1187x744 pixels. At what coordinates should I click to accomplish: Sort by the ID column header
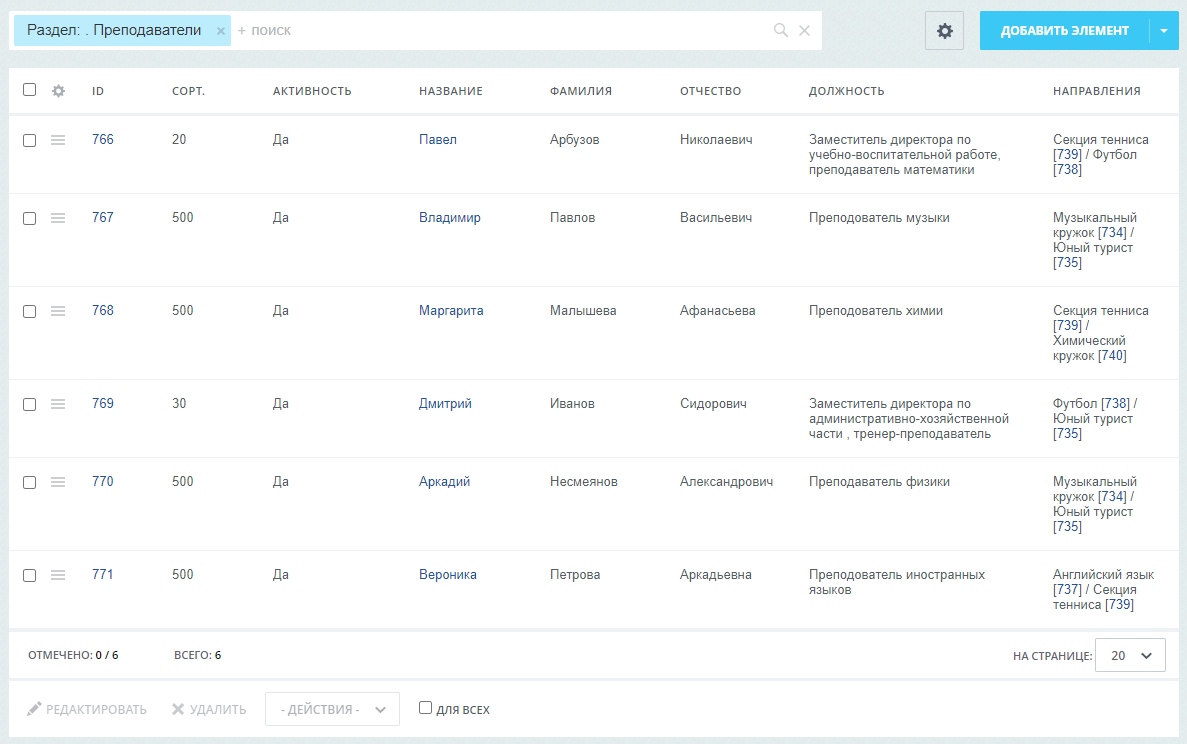click(98, 91)
